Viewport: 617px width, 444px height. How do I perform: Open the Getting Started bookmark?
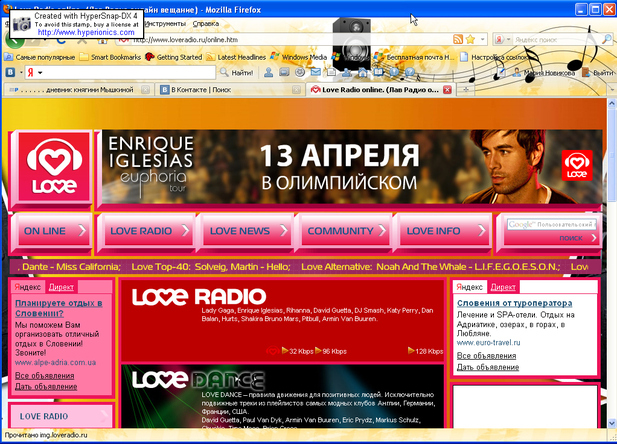(x=174, y=57)
